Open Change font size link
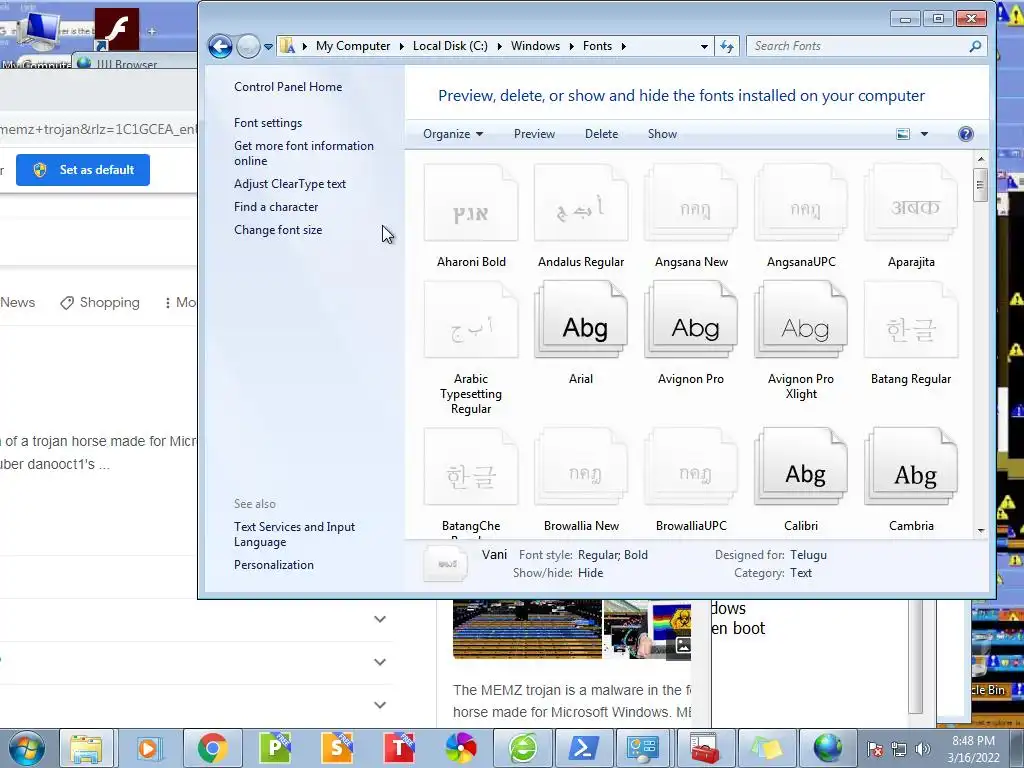Screen dimensions: 1024x768 (278, 230)
